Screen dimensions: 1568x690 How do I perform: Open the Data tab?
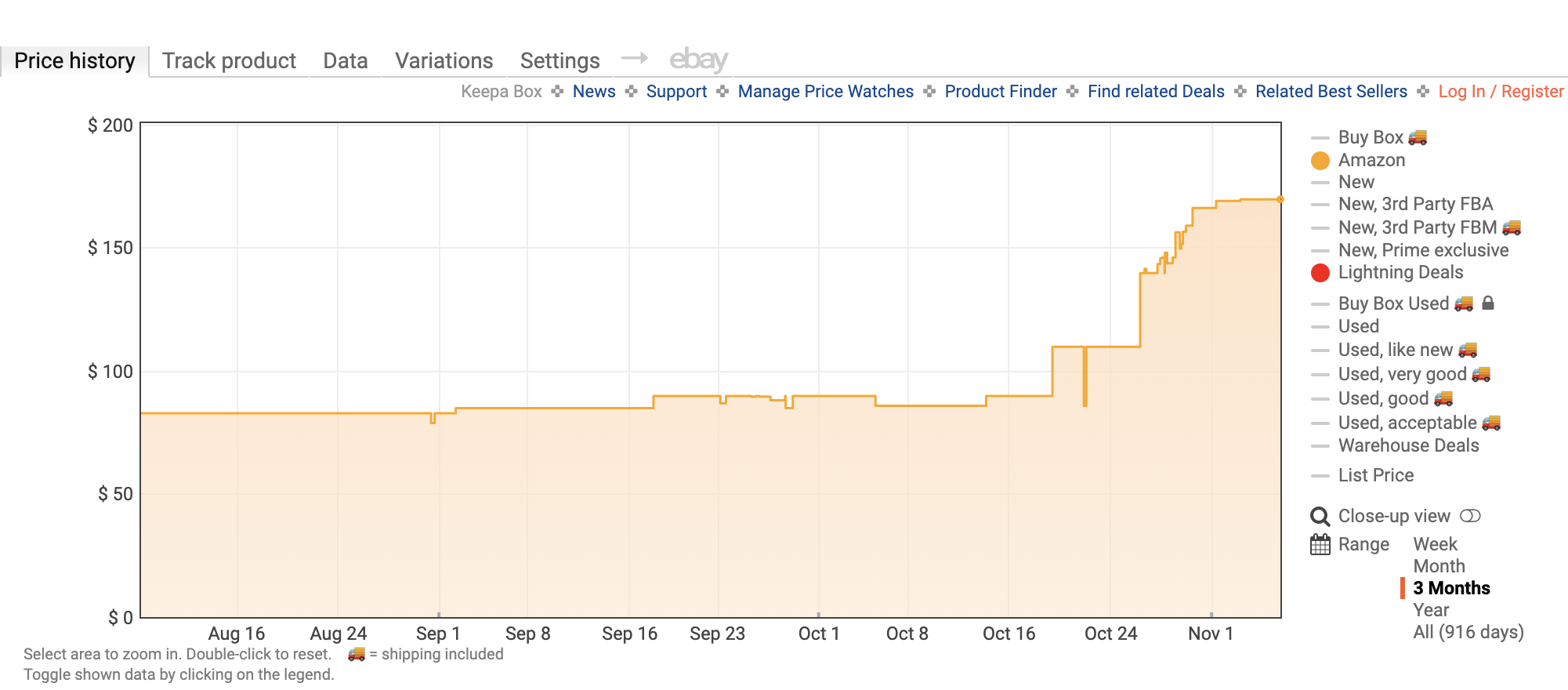[x=346, y=60]
